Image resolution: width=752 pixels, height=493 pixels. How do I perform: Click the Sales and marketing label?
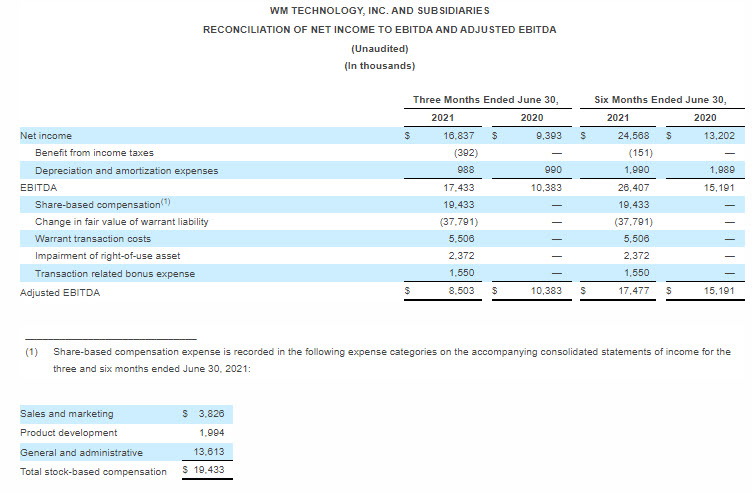pyautogui.click(x=67, y=414)
